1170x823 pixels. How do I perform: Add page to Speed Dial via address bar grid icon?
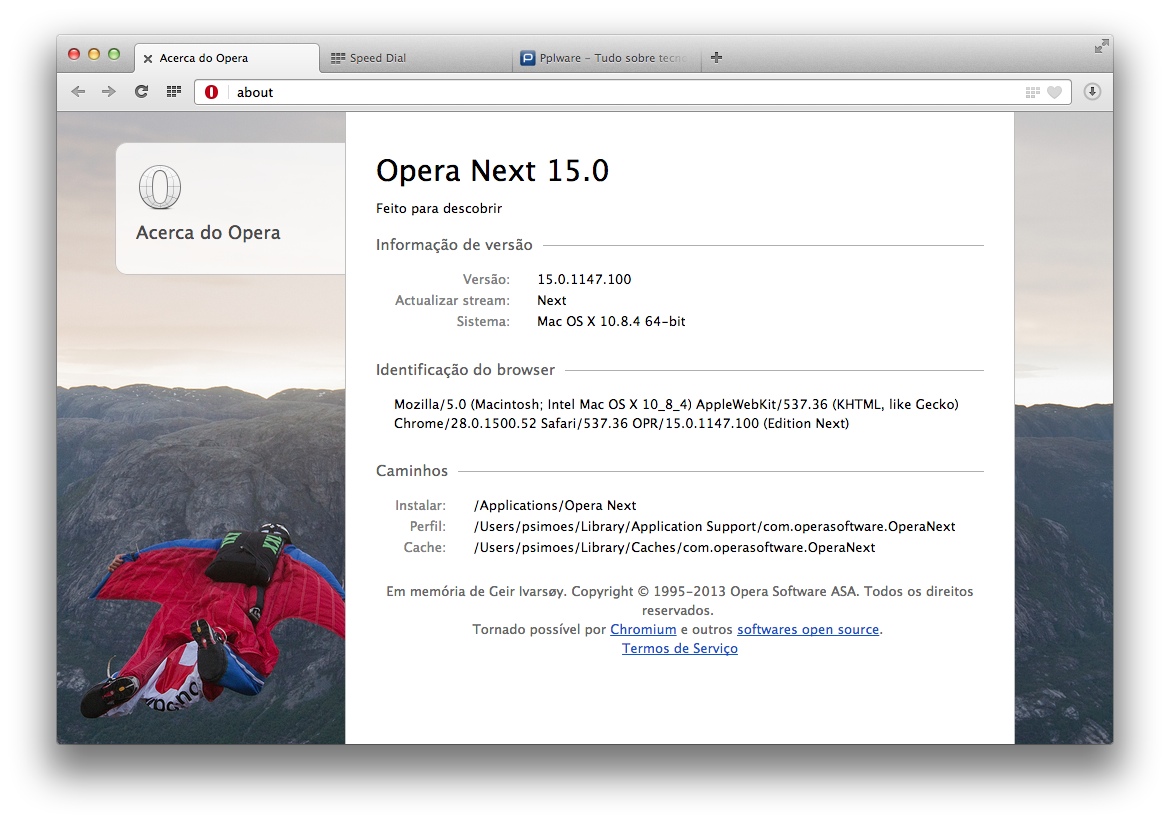[x=1033, y=93]
